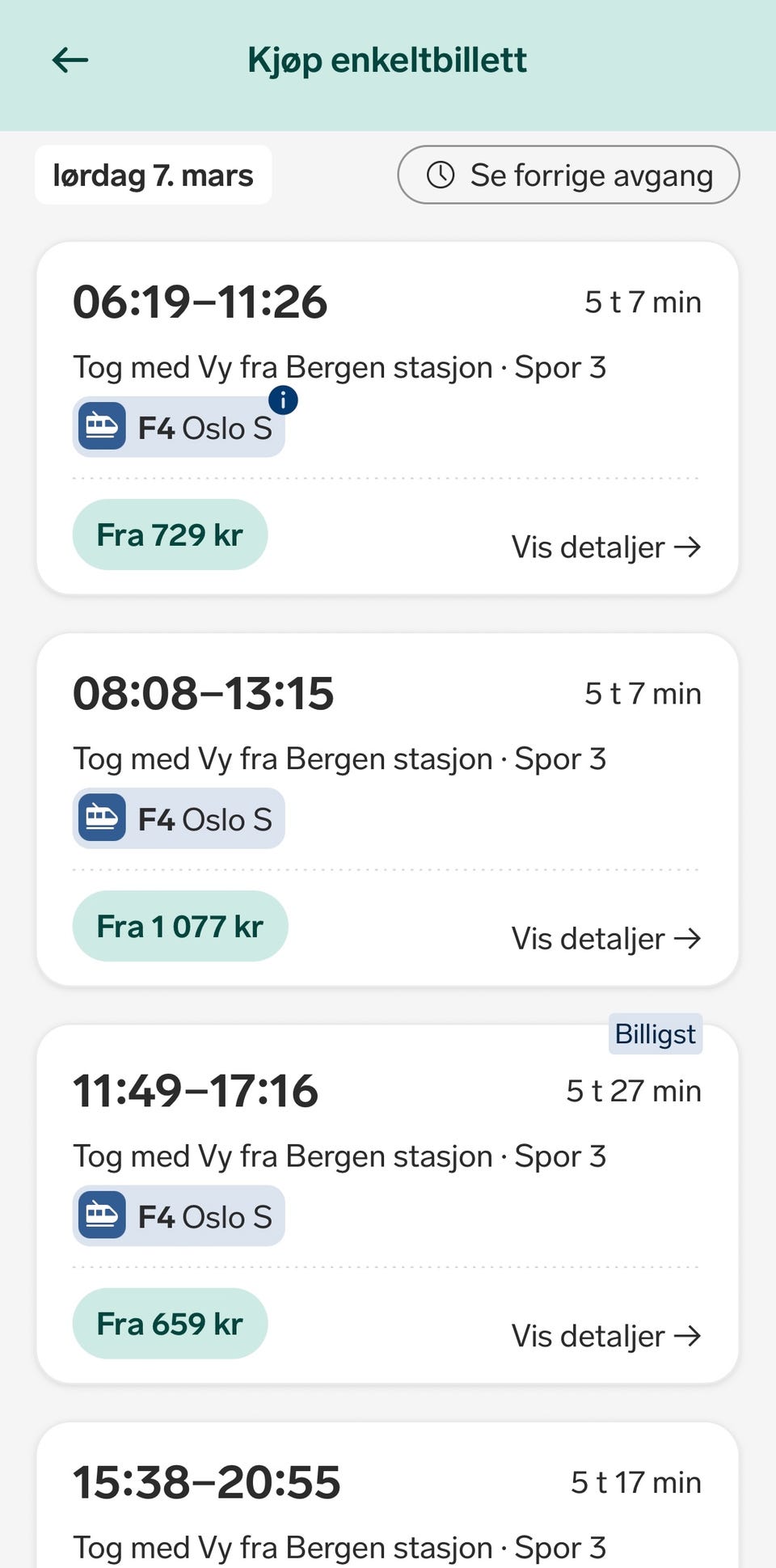This screenshot has width=776, height=1568.
Task: Tap arrow next to 11:49 Vis detaljer
Action: click(688, 1336)
